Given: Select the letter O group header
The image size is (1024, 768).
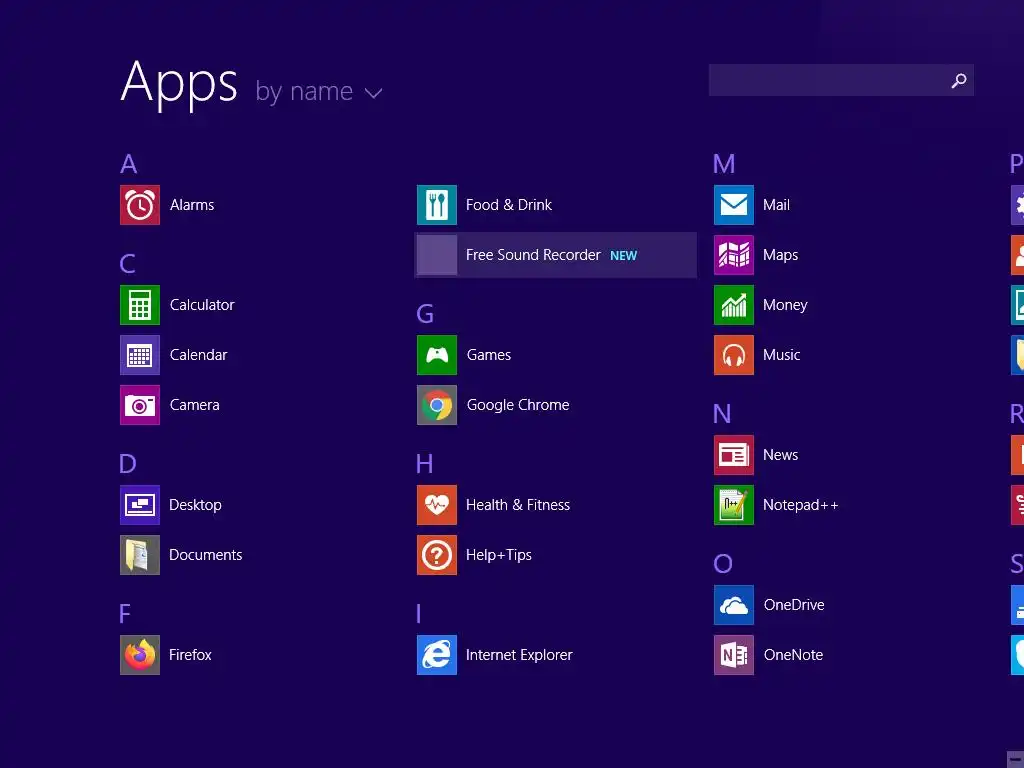Looking at the screenshot, I should (723, 564).
